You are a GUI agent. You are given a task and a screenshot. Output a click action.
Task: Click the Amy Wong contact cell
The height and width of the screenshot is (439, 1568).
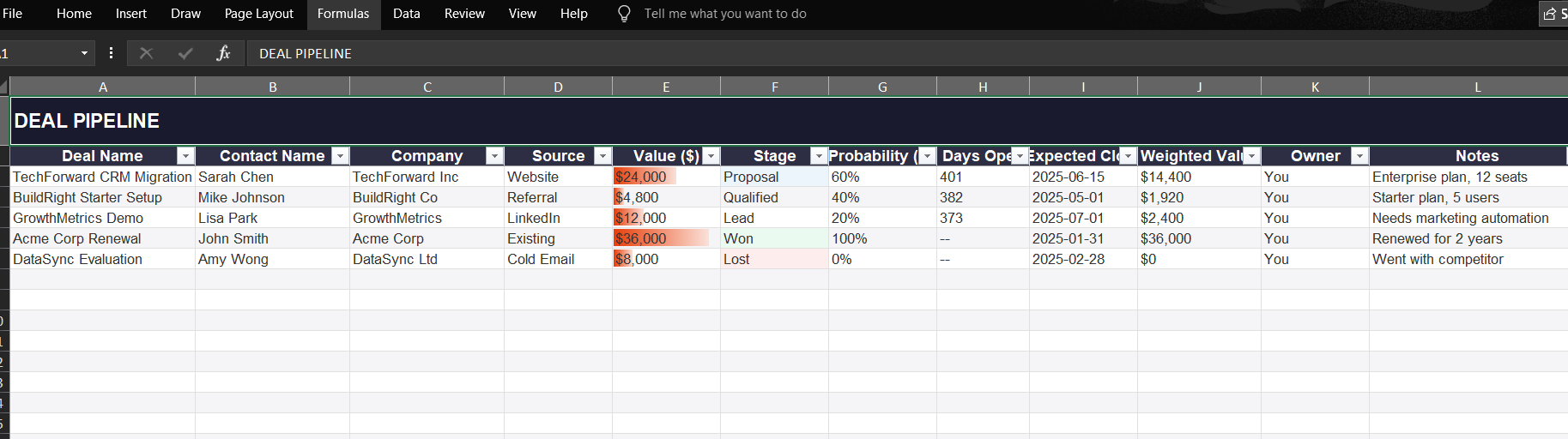click(x=272, y=259)
